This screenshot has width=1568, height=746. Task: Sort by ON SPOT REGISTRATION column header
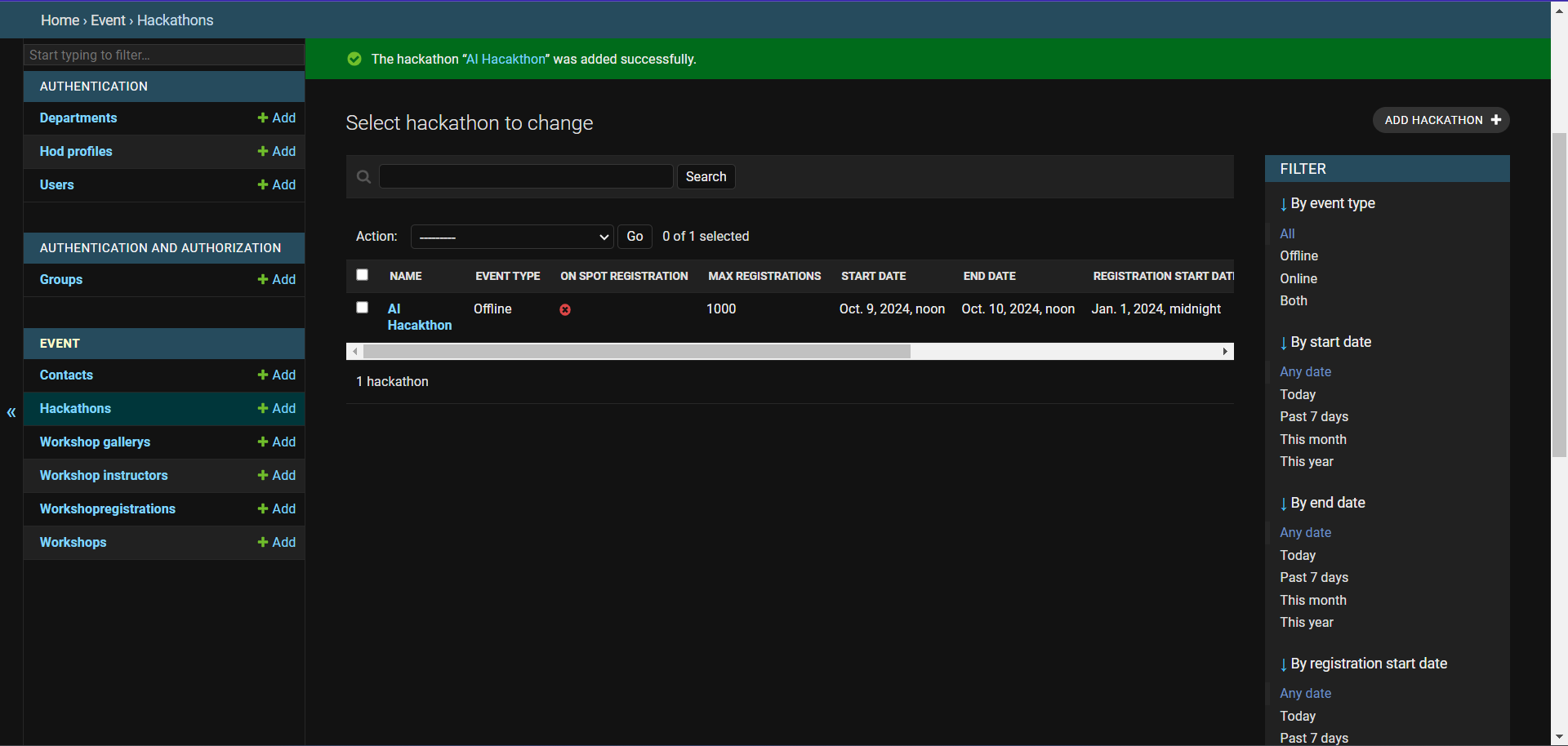click(624, 277)
